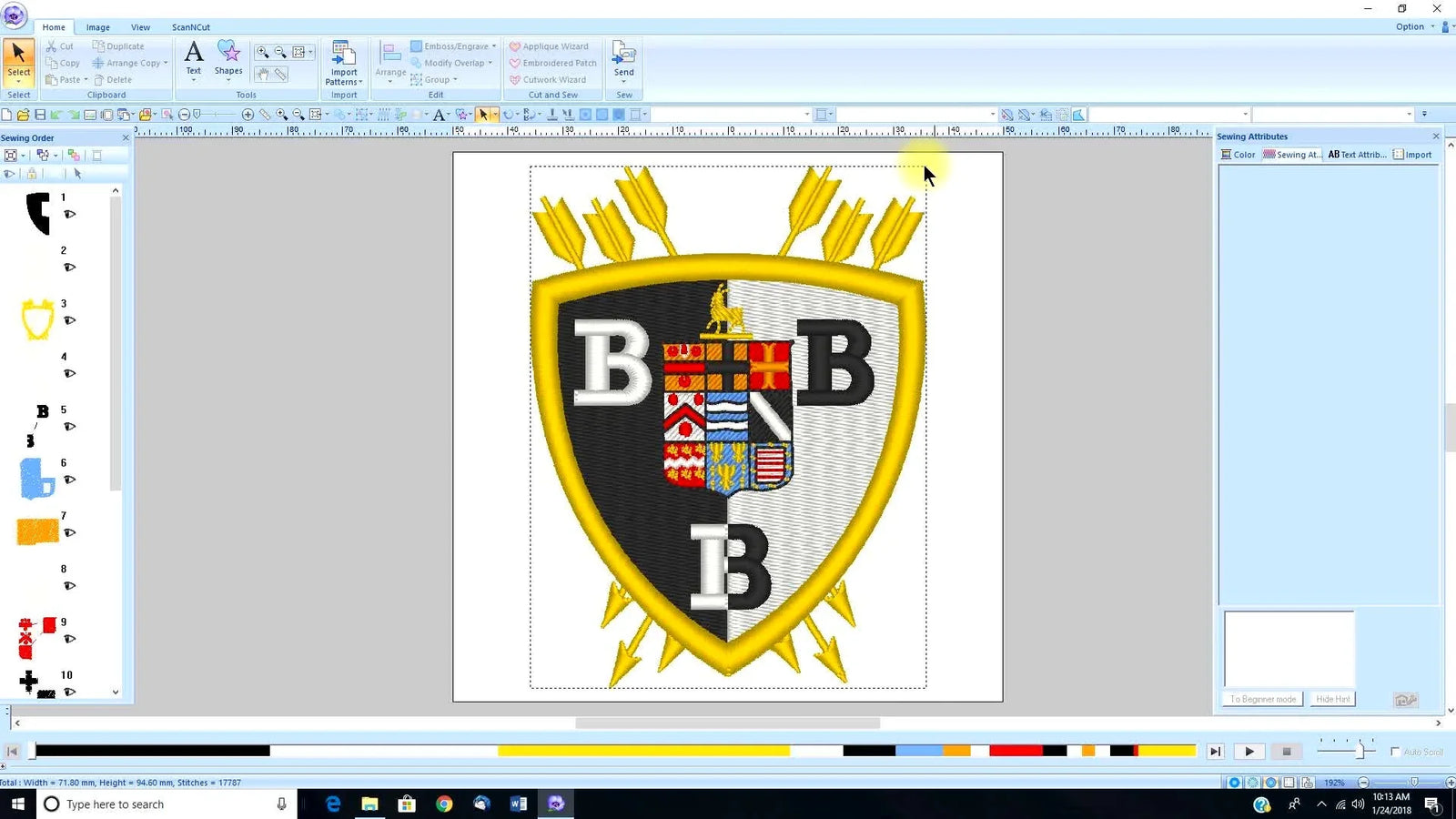Viewport: 1456px width, 819px height.
Task: Toggle visibility of sewing order item 1
Action: [69, 215]
